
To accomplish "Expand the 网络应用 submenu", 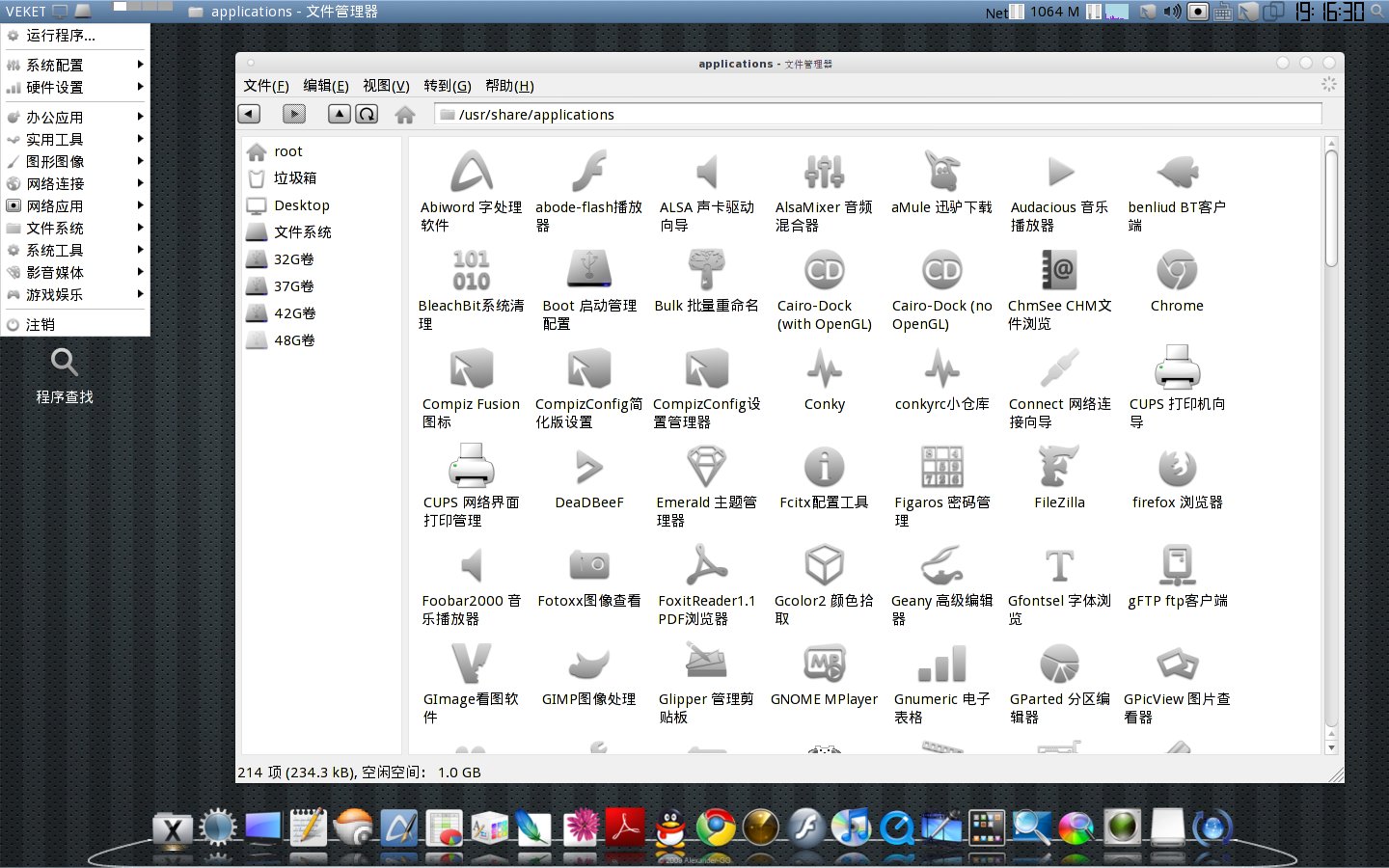I will click(x=75, y=206).
